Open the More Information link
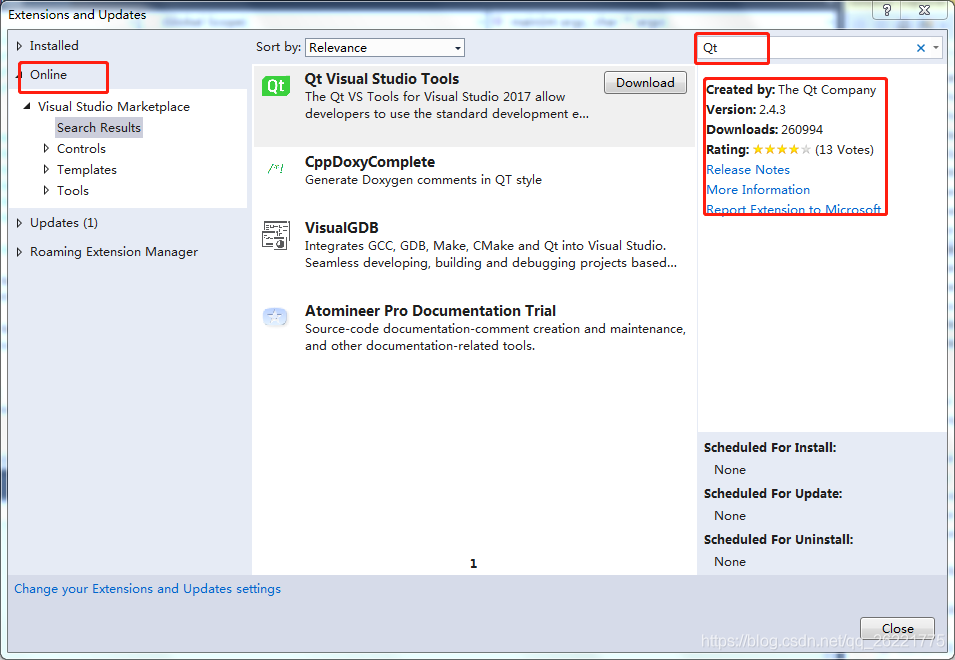Viewport: 955px width, 660px height. point(758,190)
